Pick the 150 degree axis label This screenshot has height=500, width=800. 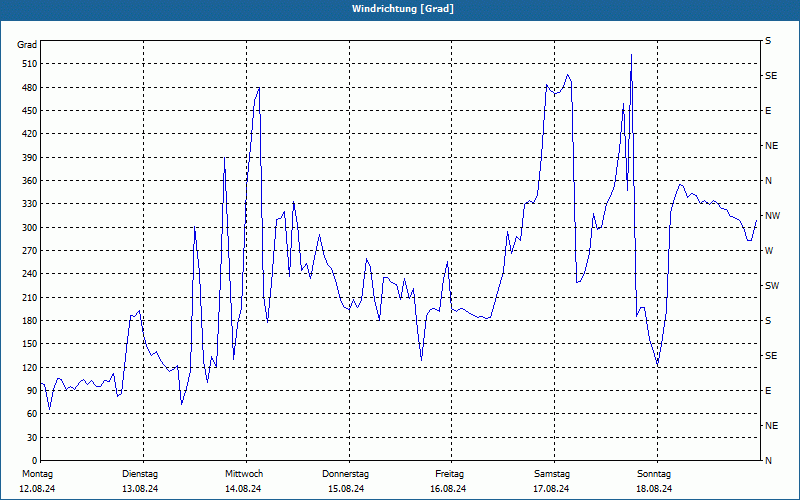coord(30,344)
